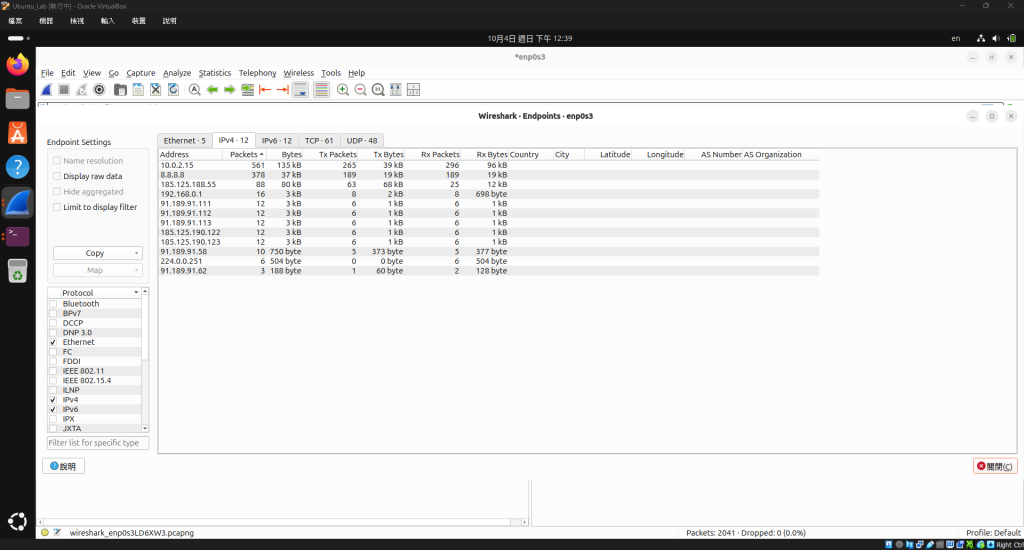Check the Bluetooth protocol box

point(54,304)
